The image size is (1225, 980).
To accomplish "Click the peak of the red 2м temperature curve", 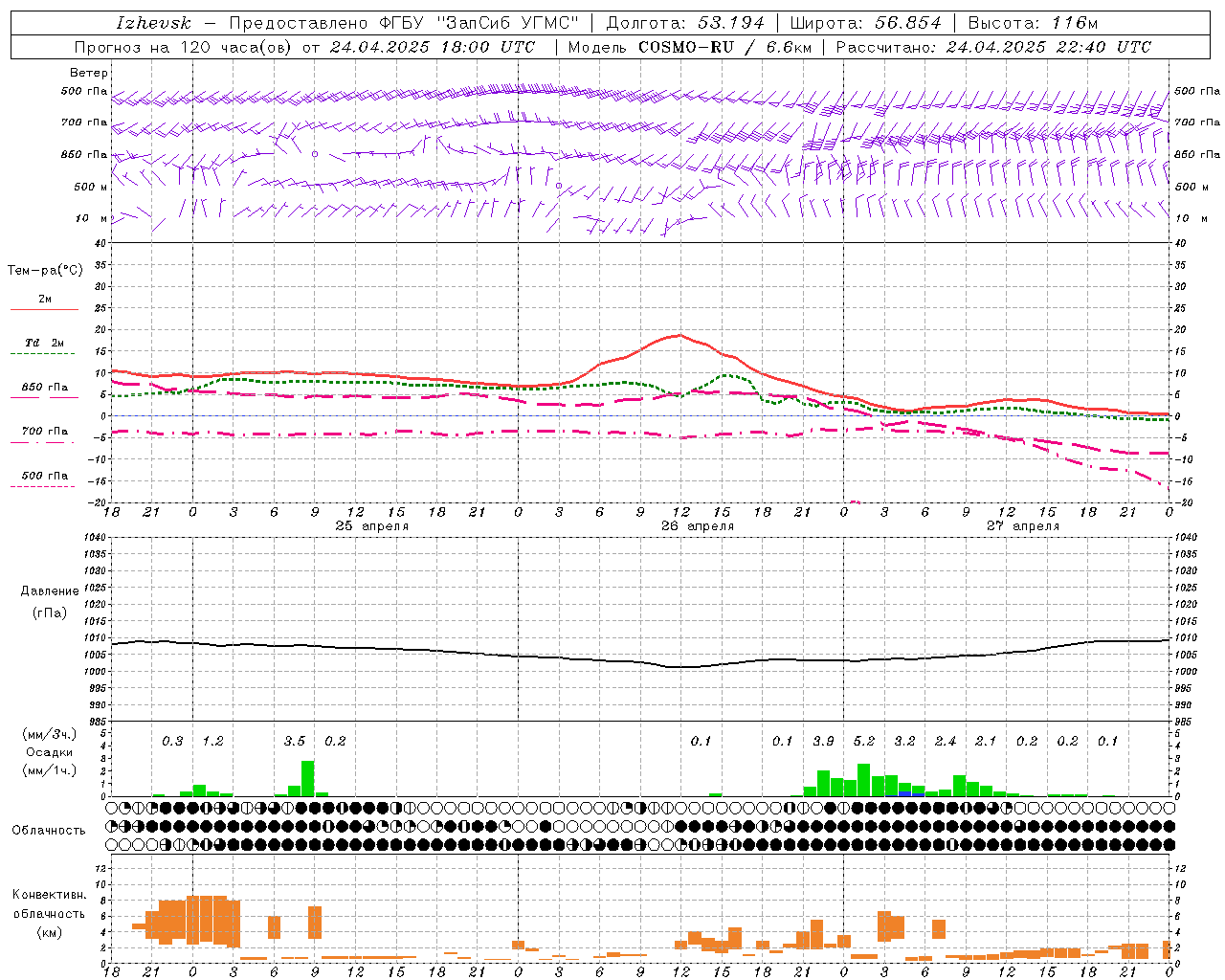I will click(679, 335).
